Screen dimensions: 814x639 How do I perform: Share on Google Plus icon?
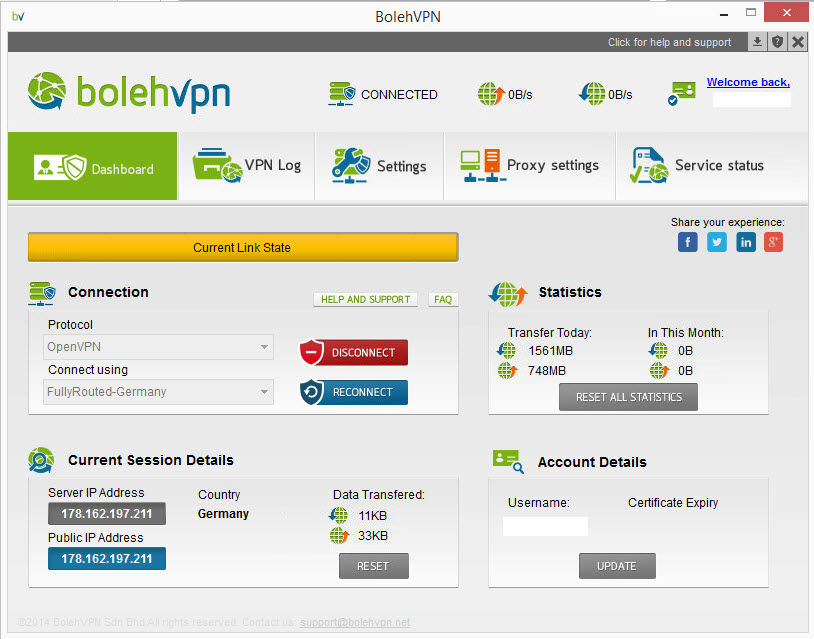[x=774, y=242]
